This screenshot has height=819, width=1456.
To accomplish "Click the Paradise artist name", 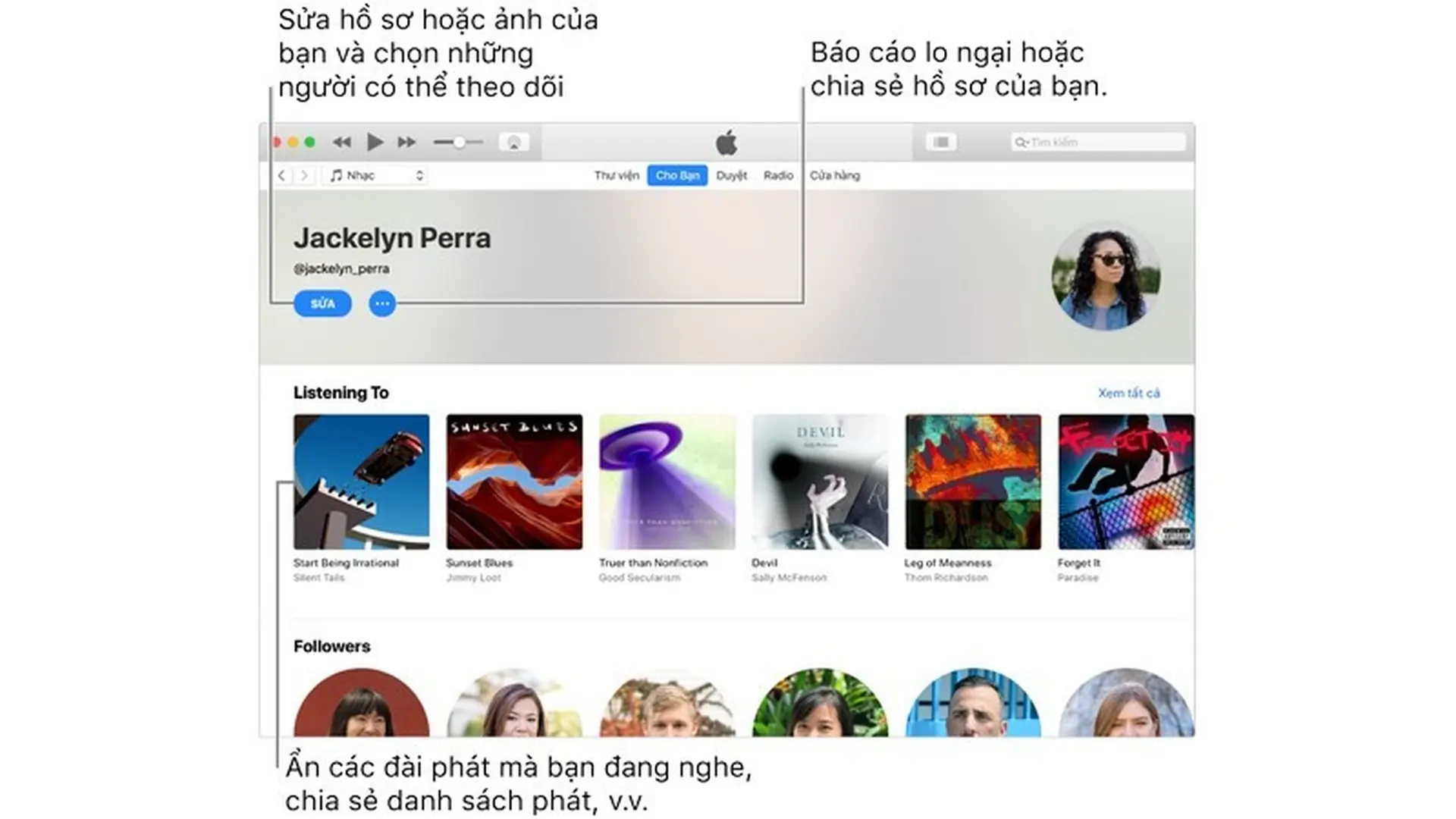I will click(x=1078, y=578).
